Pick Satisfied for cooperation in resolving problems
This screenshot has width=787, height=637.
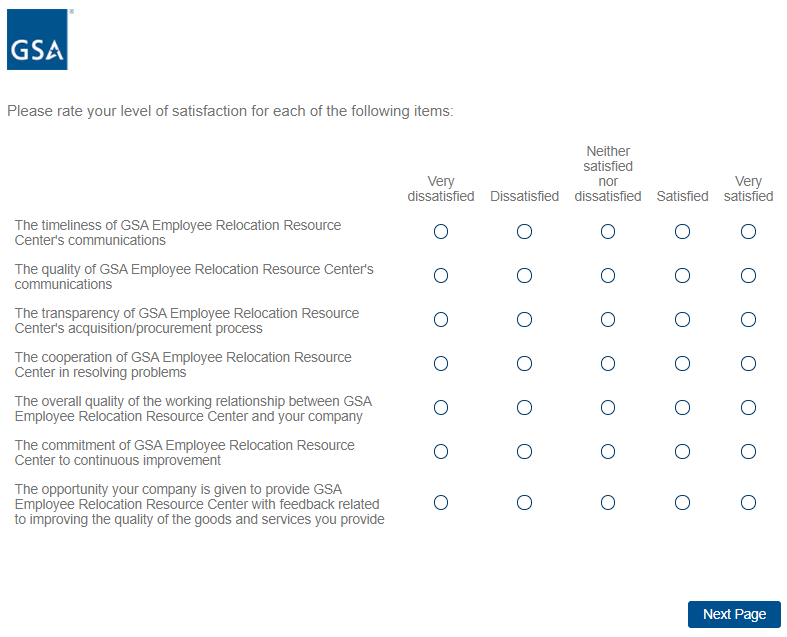point(682,364)
